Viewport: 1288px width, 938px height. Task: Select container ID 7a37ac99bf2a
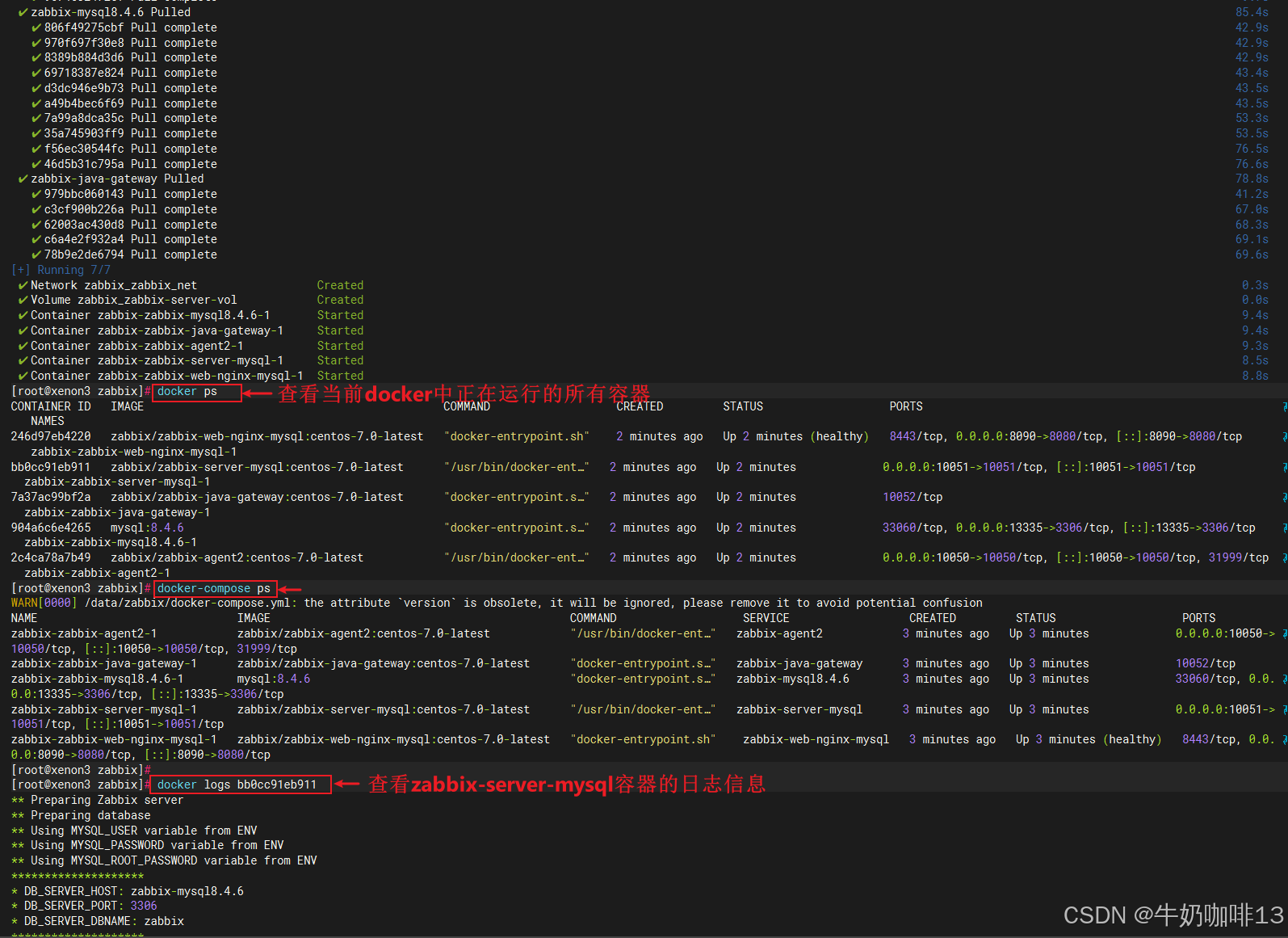point(51,497)
